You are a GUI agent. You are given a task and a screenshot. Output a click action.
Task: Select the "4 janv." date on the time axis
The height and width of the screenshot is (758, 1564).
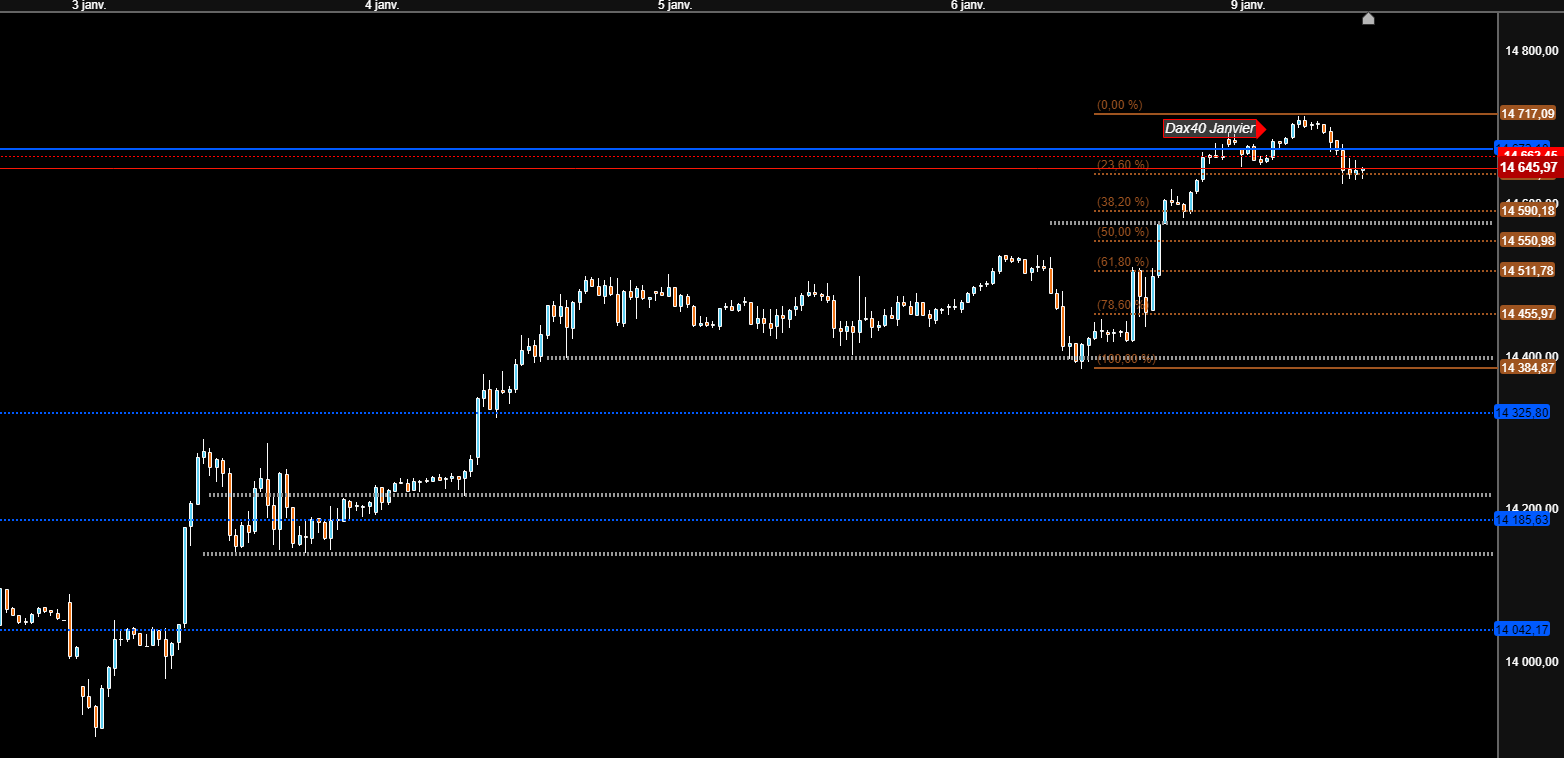(382, 5)
